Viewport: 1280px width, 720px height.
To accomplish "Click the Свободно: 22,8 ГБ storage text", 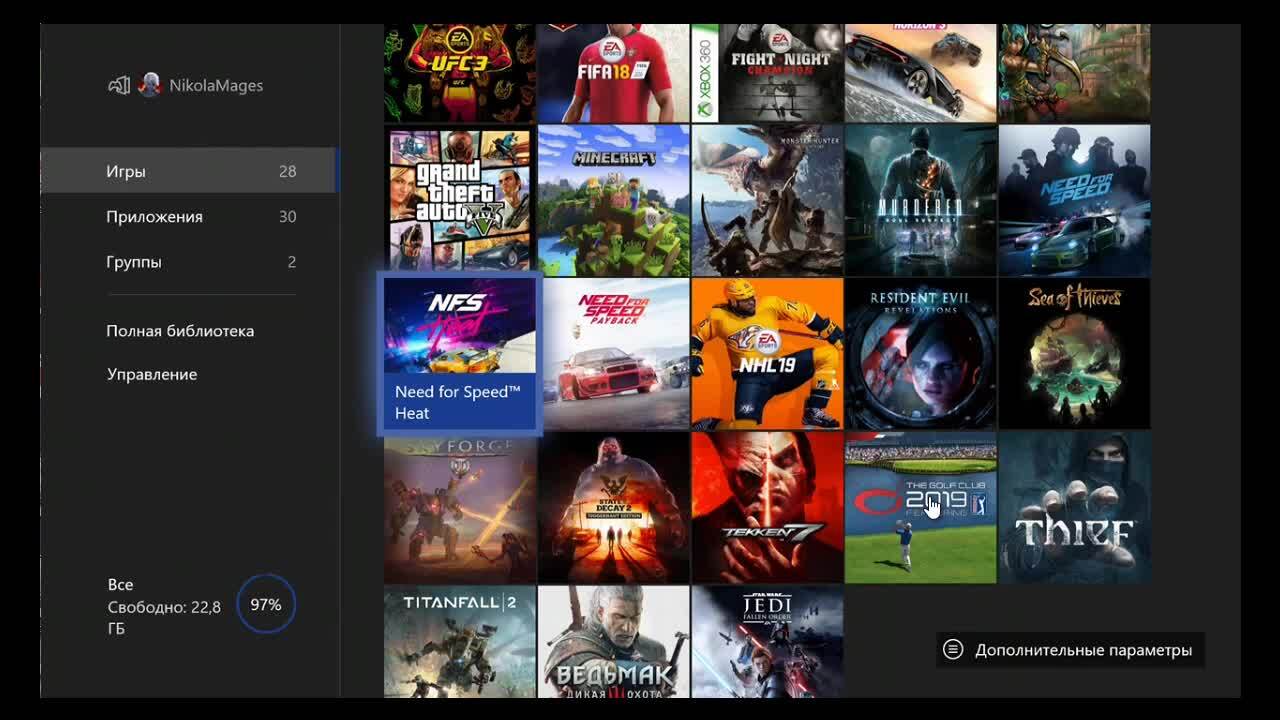I will [x=164, y=617].
